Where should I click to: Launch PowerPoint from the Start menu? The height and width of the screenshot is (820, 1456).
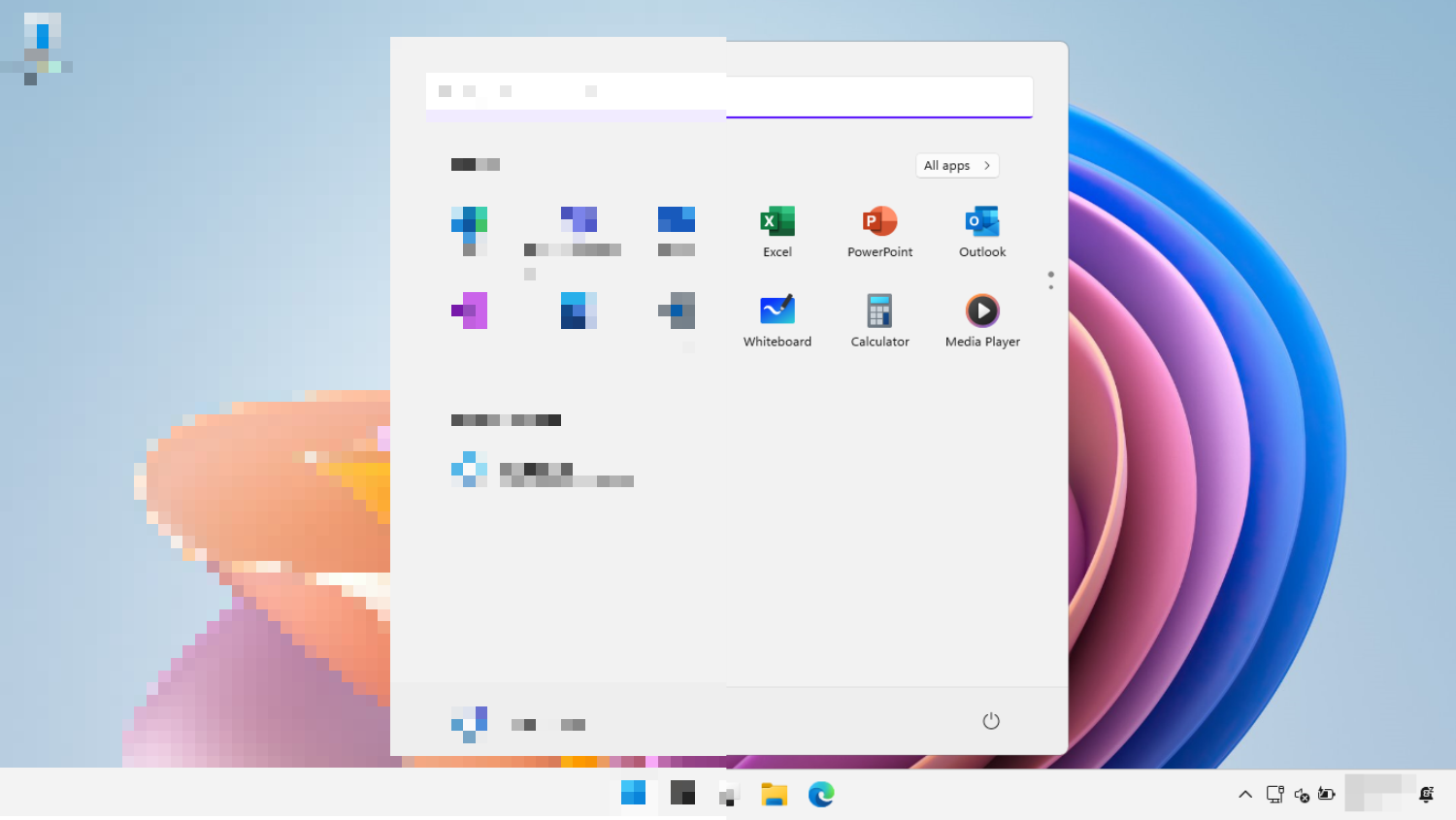tap(879, 232)
